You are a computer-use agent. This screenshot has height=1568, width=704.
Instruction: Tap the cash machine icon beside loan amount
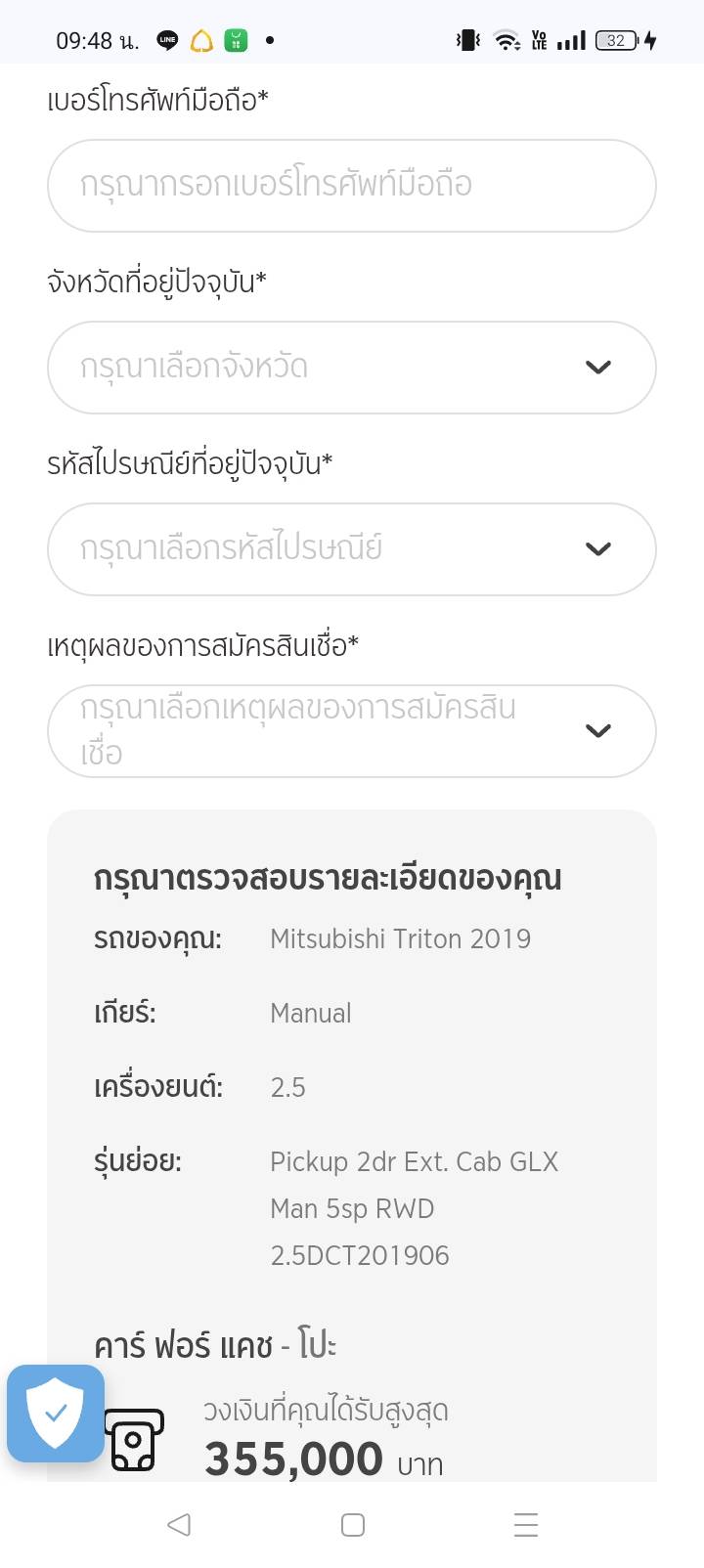tap(134, 1440)
